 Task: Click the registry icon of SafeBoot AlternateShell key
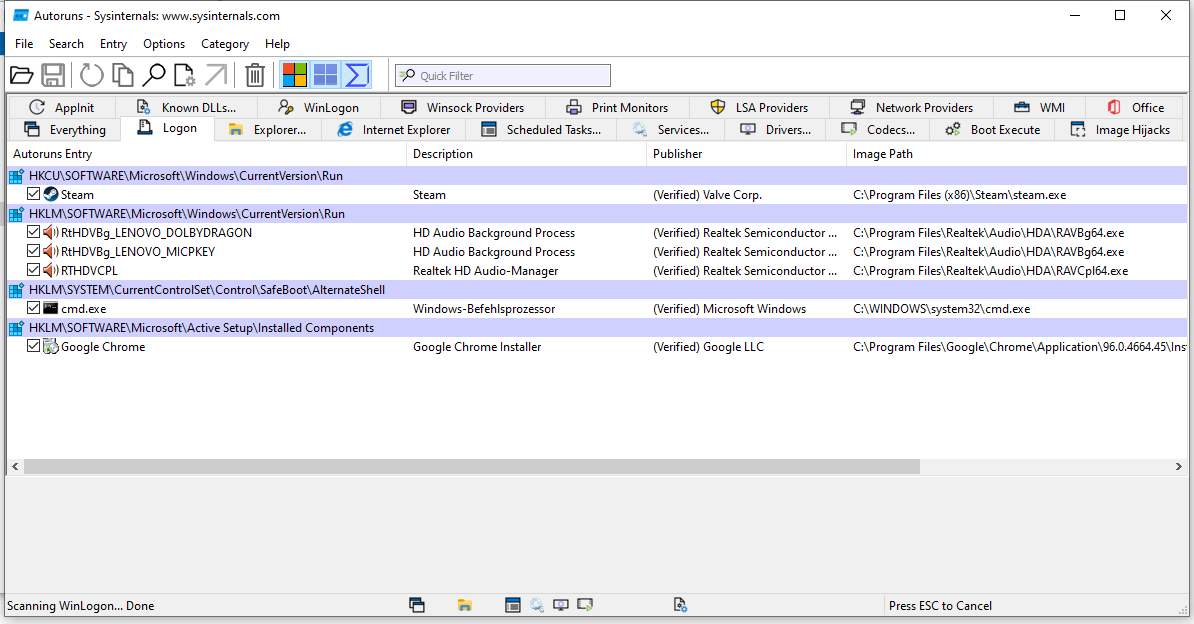point(16,290)
